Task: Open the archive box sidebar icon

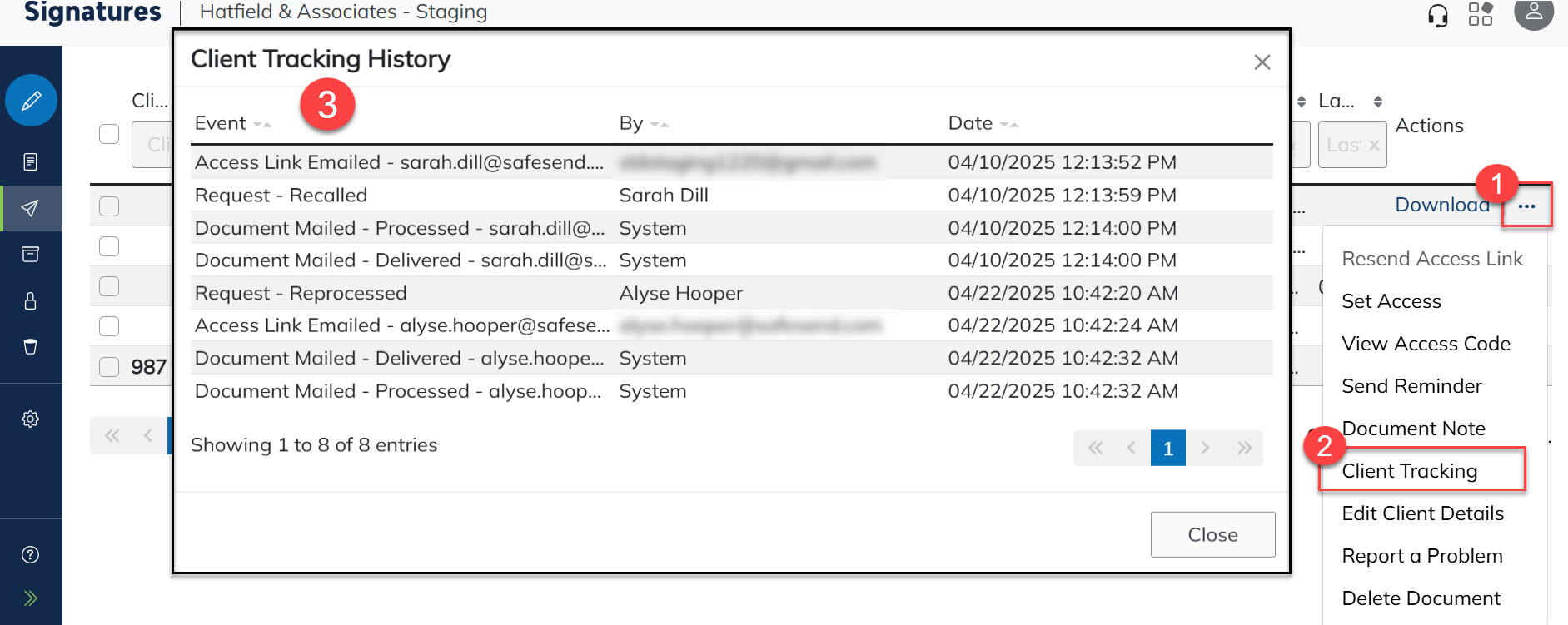Action: pos(31,254)
